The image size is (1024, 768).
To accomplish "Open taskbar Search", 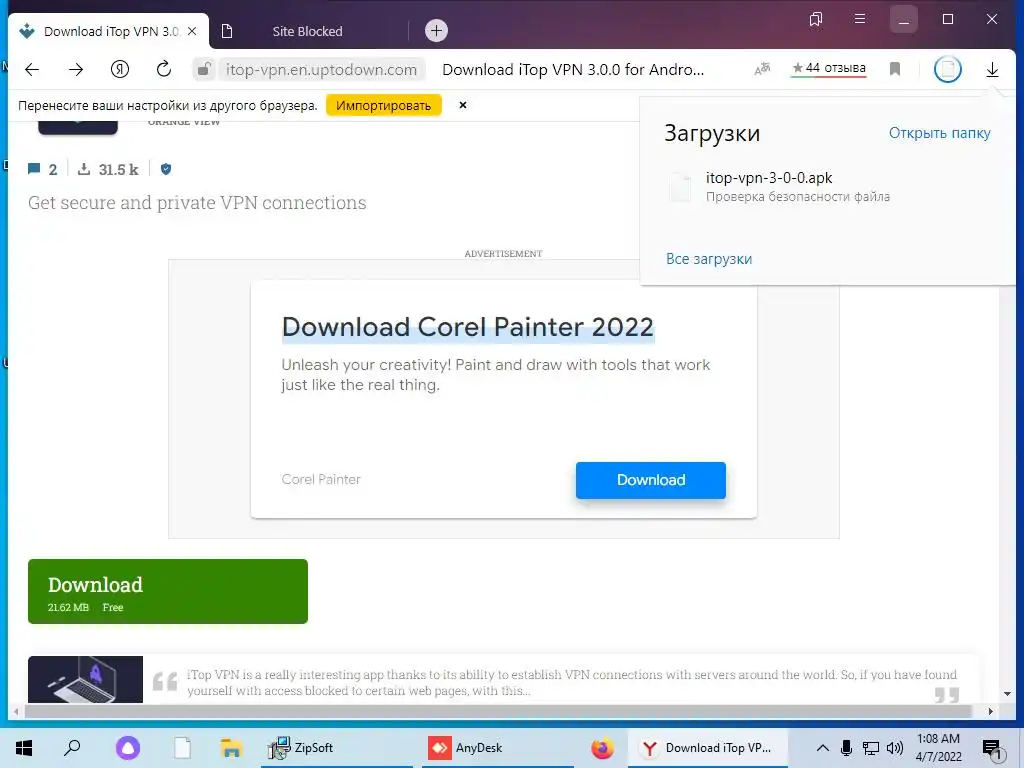I will [72, 748].
